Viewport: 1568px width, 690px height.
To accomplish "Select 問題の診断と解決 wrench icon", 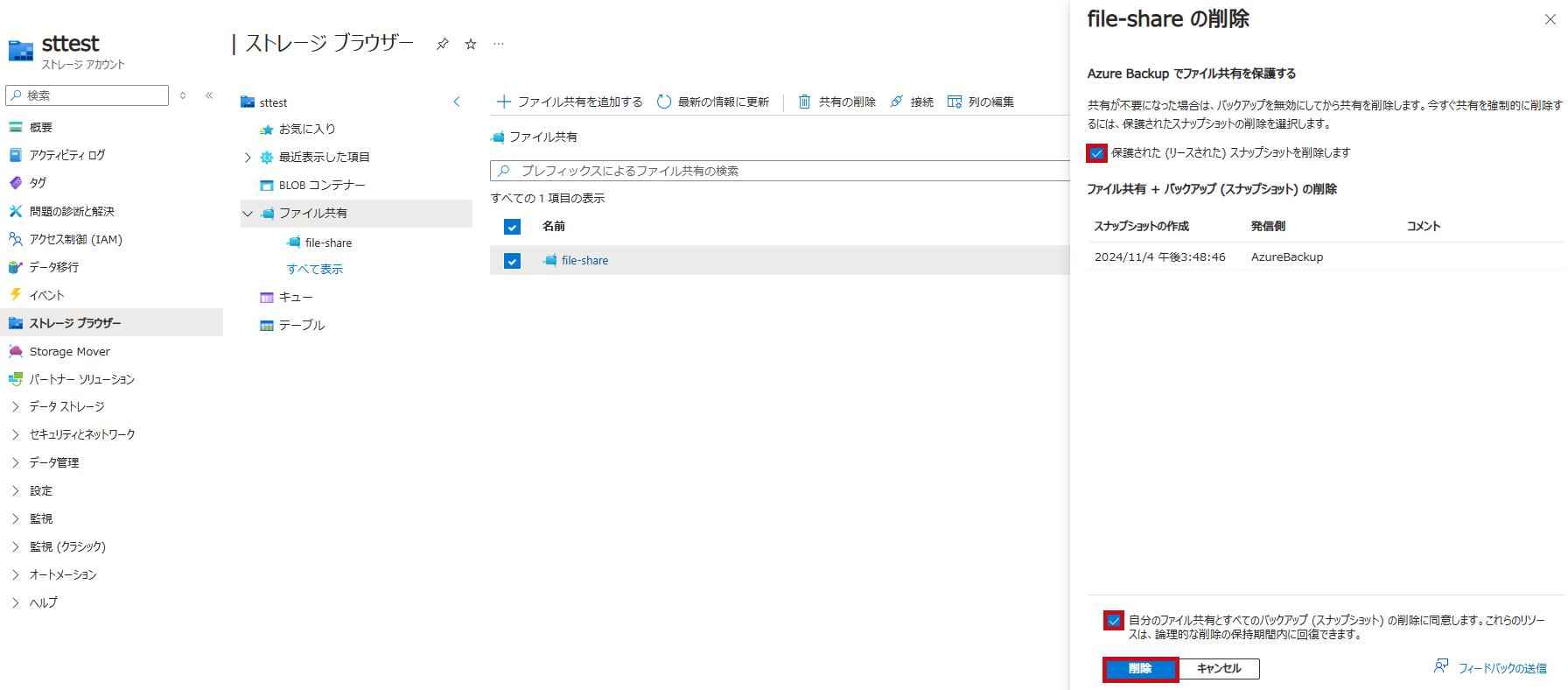I will pyautogui.click(x=16, y=211).
